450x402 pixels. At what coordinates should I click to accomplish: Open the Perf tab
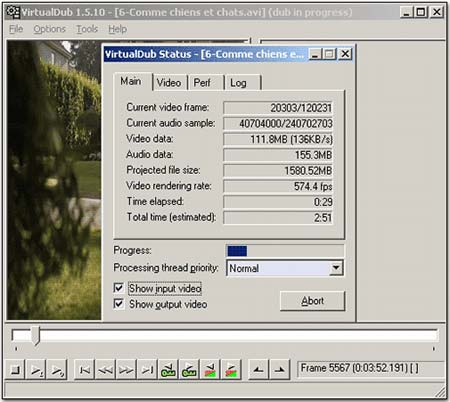click(x=202, y=82)
